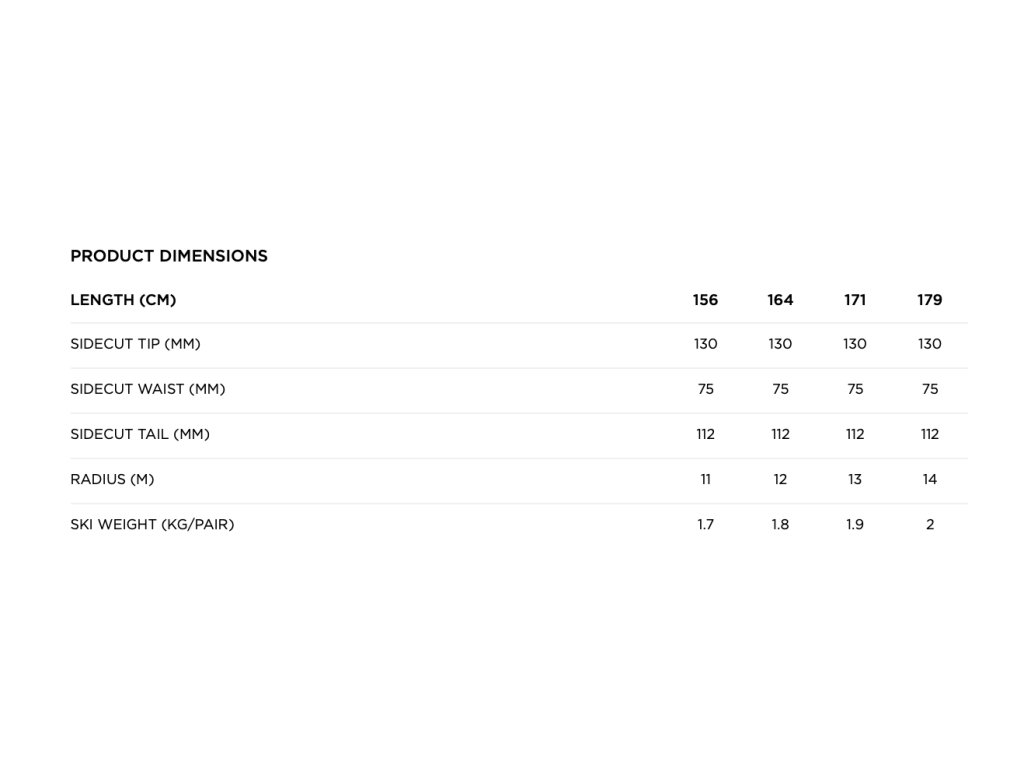This screenshot has width=1024, height=768.
Task: Select the LENGTH (CM) row label
Action: point(123,300)
